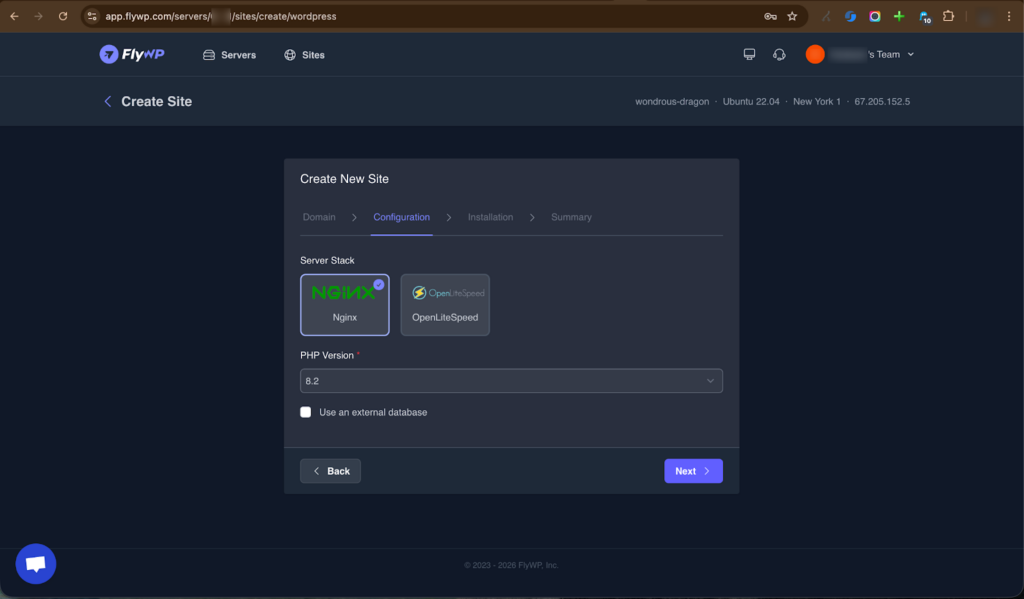Click server IP 67.205.152.5 text
The height and width of the screenshot is (599, 1024).
[882, 101]
